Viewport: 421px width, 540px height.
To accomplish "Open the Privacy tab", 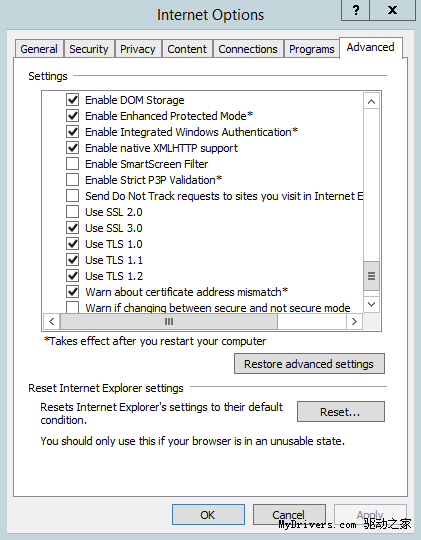I will pos(138,49).
